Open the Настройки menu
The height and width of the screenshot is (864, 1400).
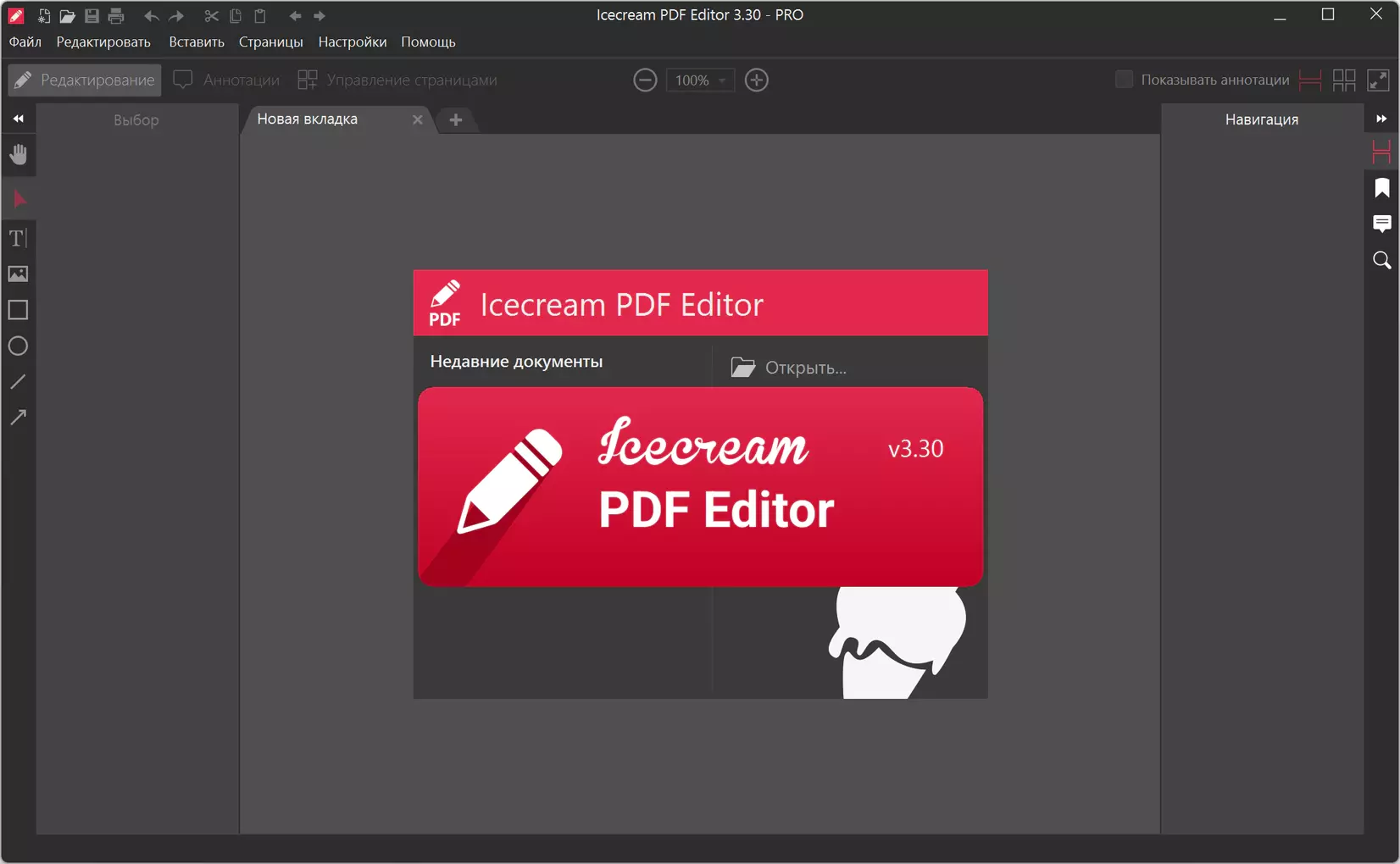[352, 42]
